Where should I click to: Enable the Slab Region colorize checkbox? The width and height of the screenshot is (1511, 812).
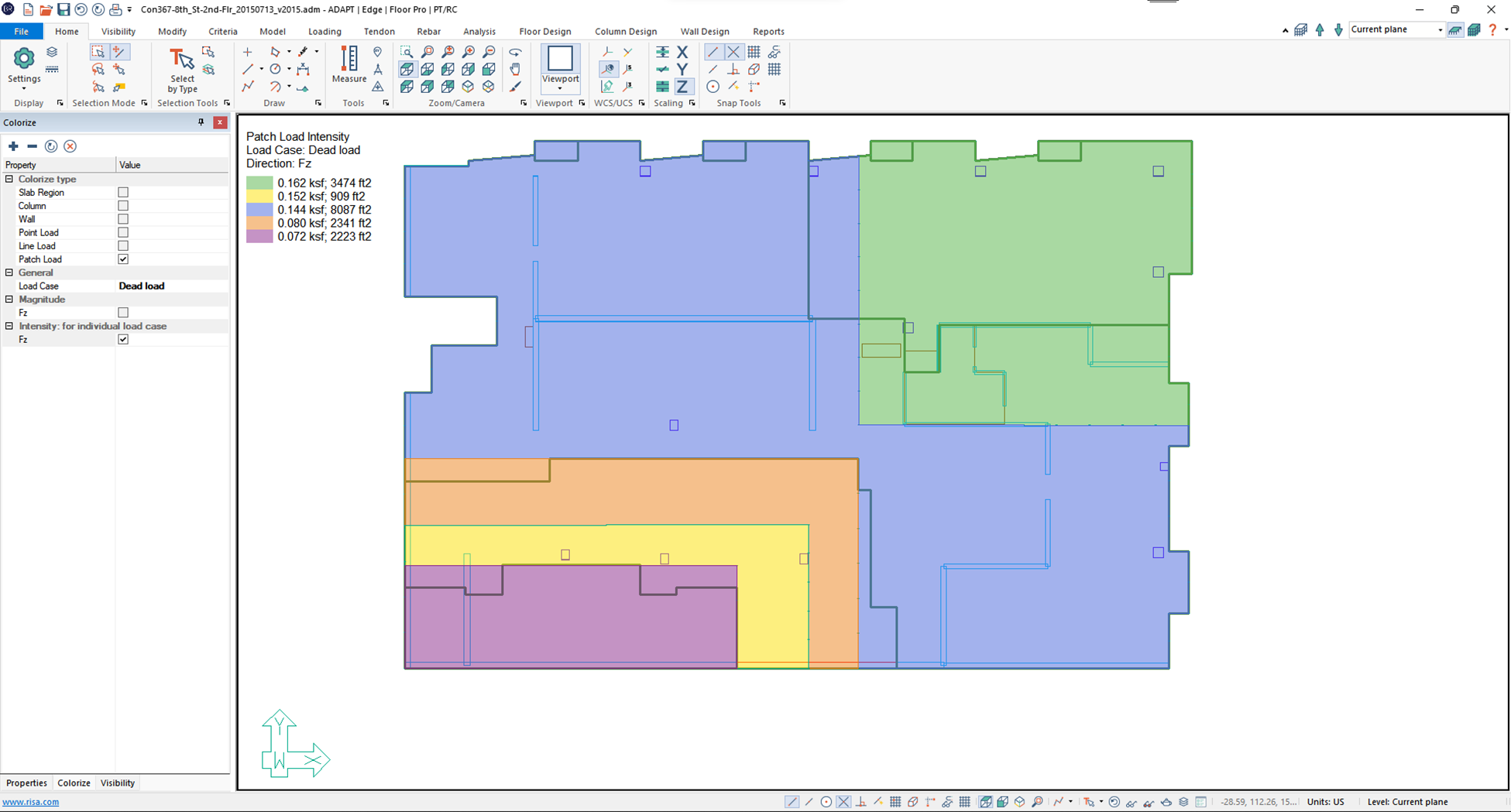coord(123,193)
